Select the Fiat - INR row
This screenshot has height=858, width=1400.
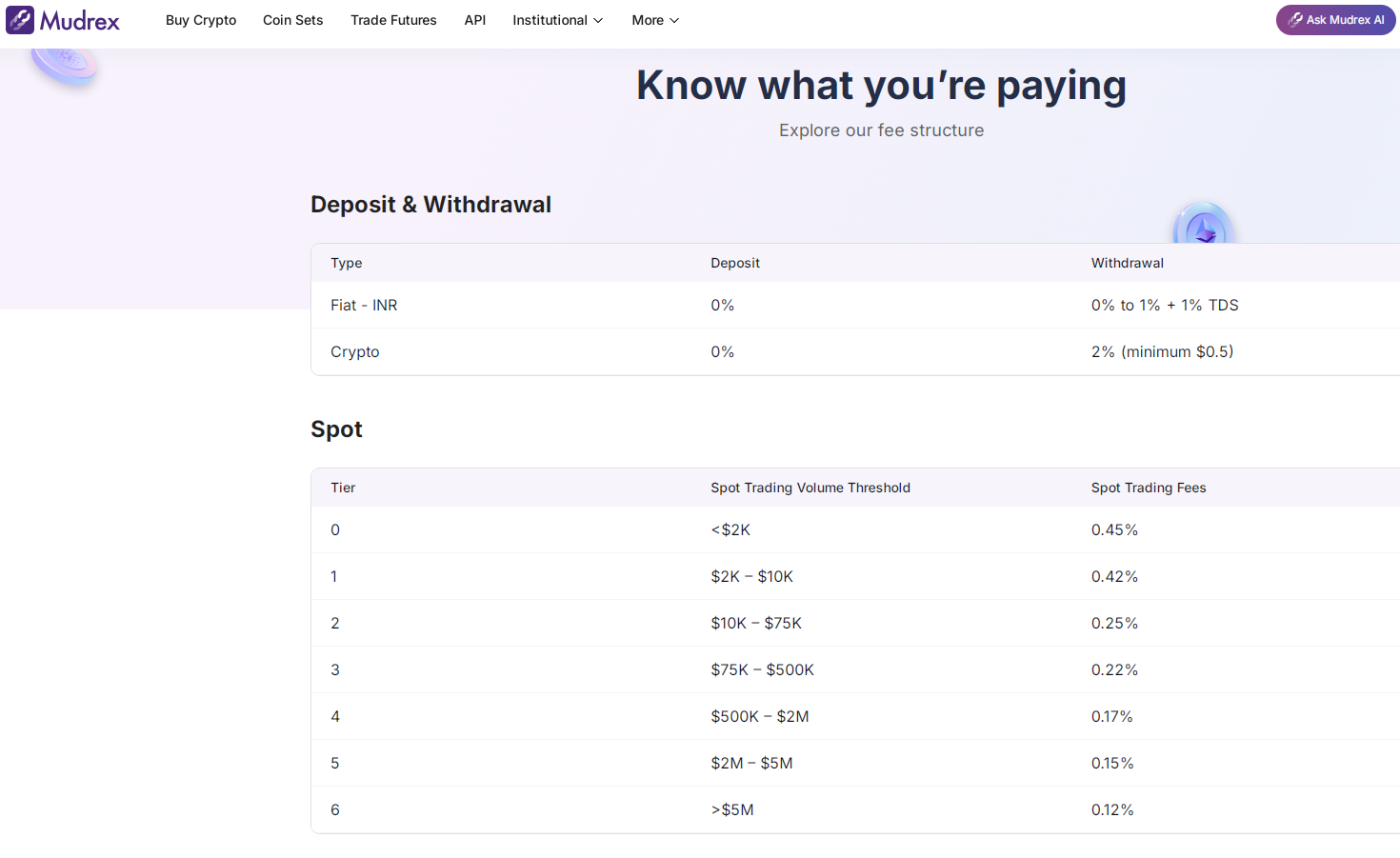click(x=364, y=305)
